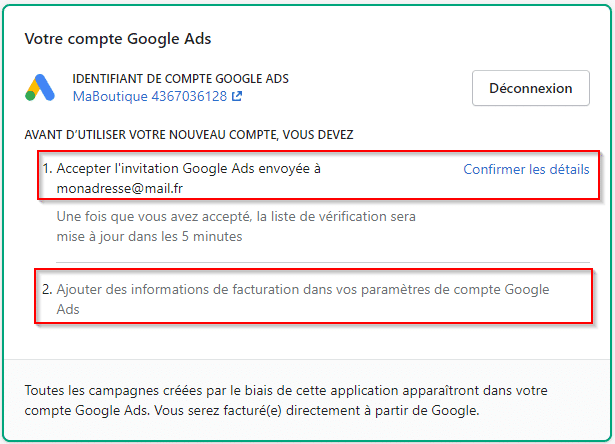Click the Confirmer les détails link

[526, 169]
